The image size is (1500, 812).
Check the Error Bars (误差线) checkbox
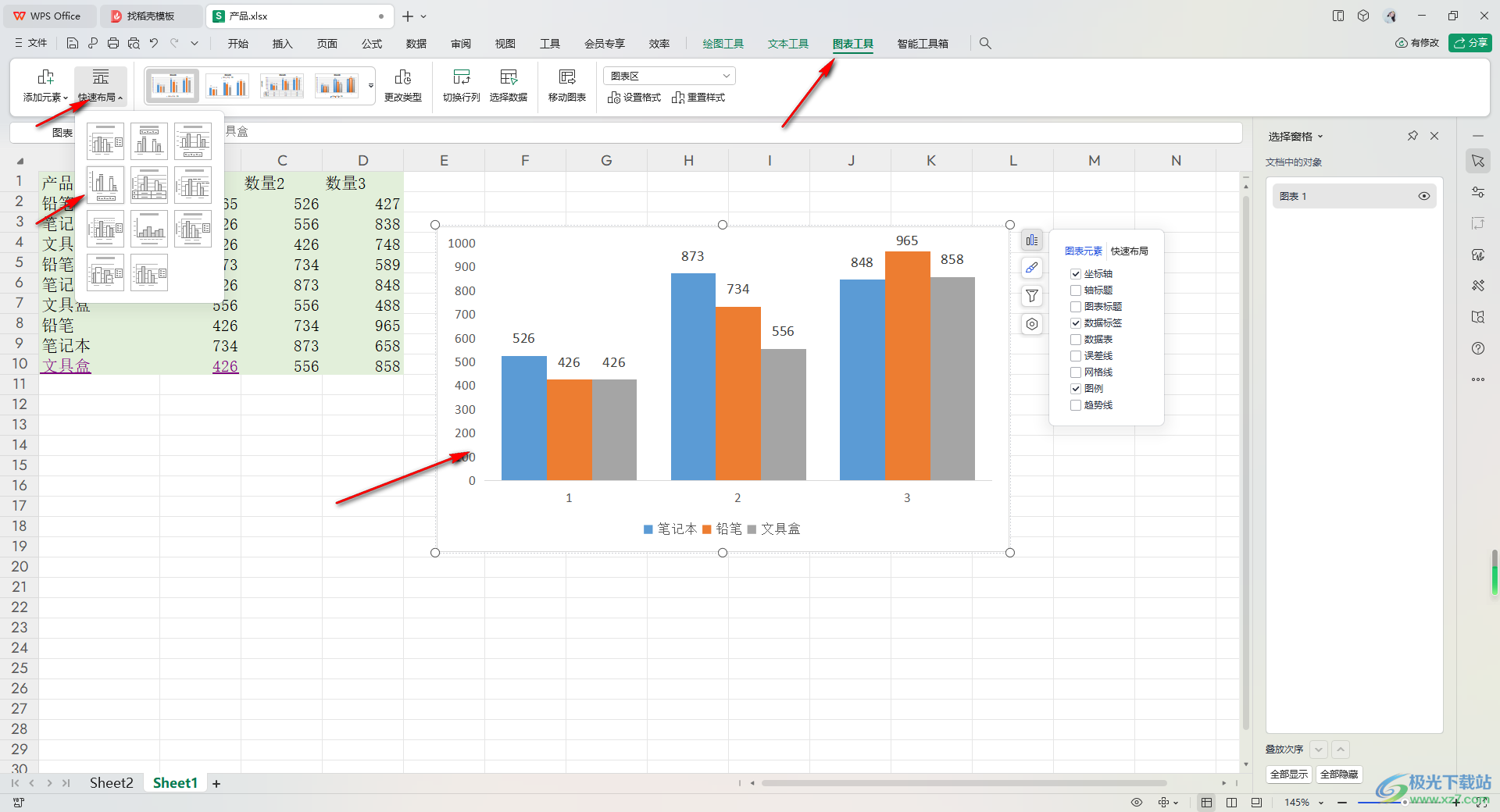1076,356
